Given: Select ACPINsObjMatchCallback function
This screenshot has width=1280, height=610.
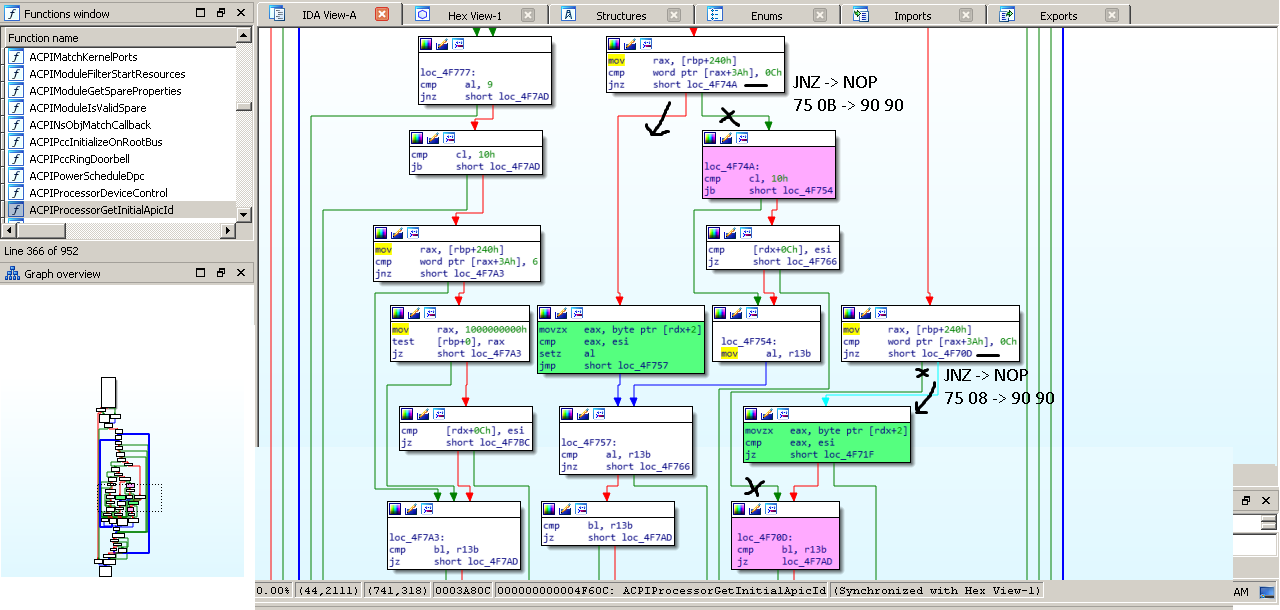Looking at the screenshot, I should pyautogui.click(x=120, y=125).
